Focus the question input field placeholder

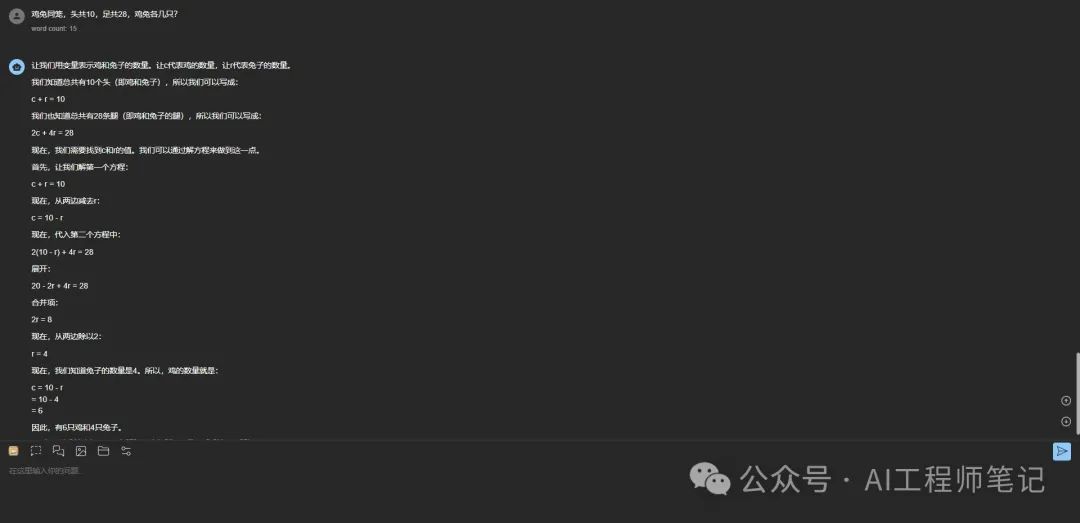pyautogui.click(x=45, y=471)
